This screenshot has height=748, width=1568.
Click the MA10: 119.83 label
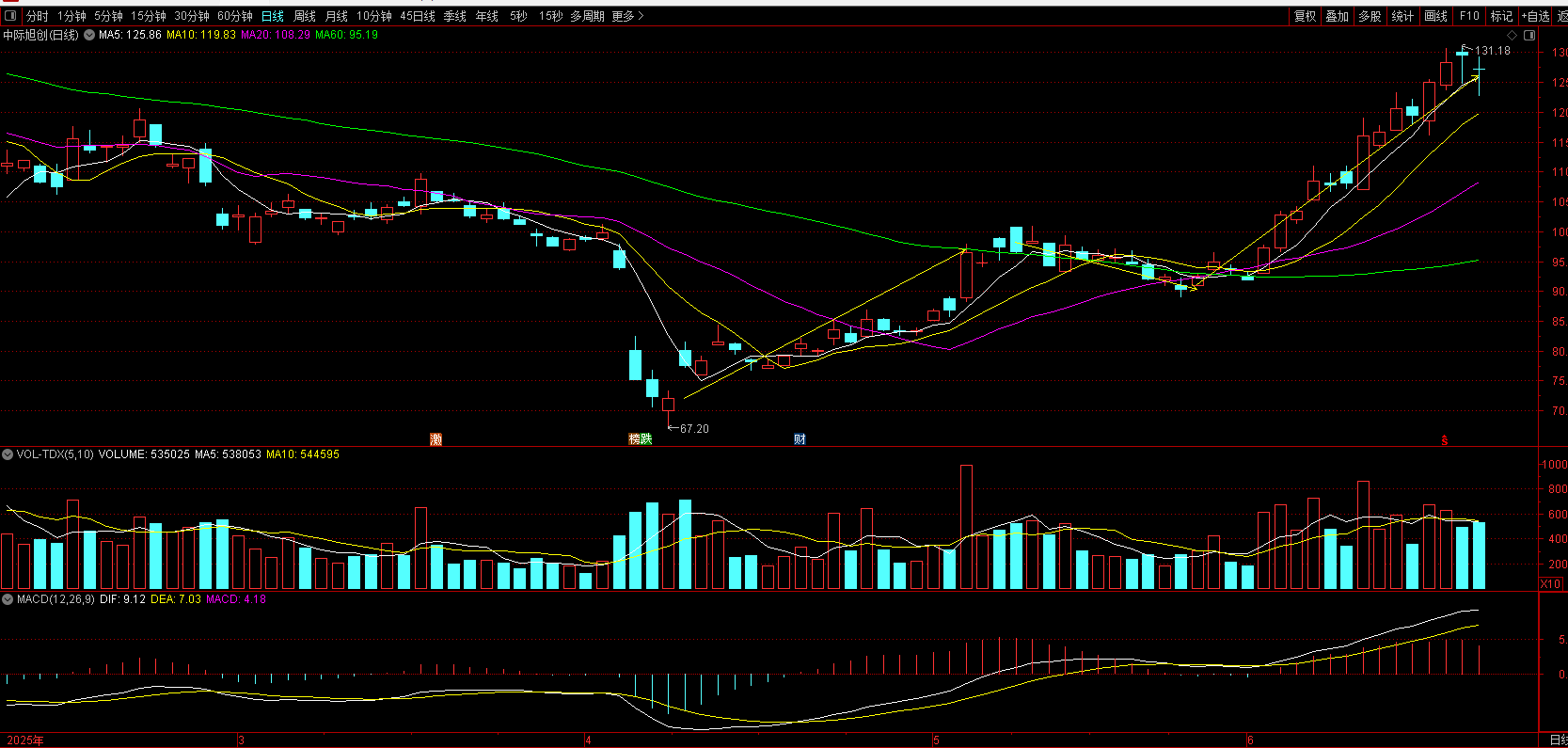tap(201, 35)
